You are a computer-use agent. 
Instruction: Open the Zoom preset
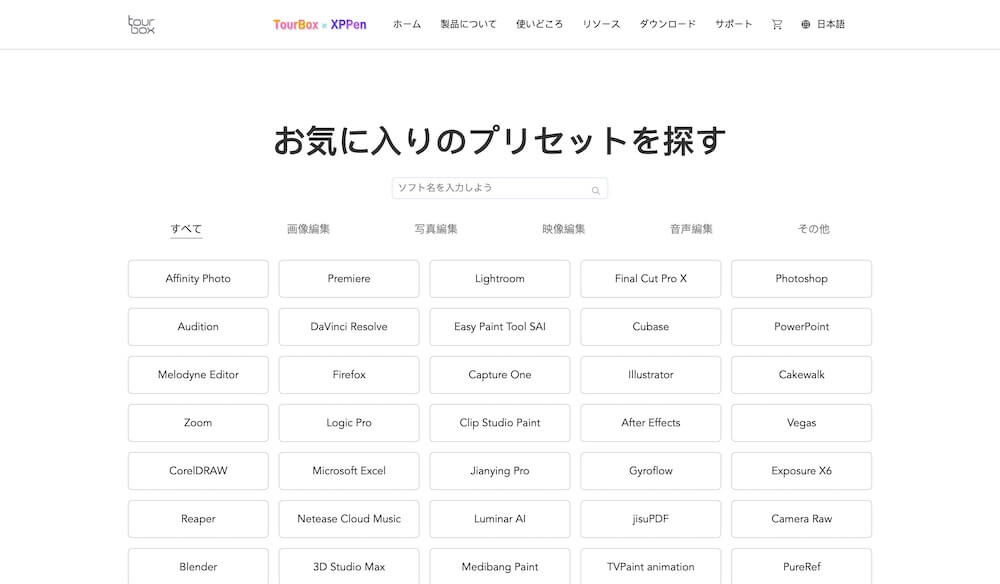pyautogui.click(x=198, y=423)
